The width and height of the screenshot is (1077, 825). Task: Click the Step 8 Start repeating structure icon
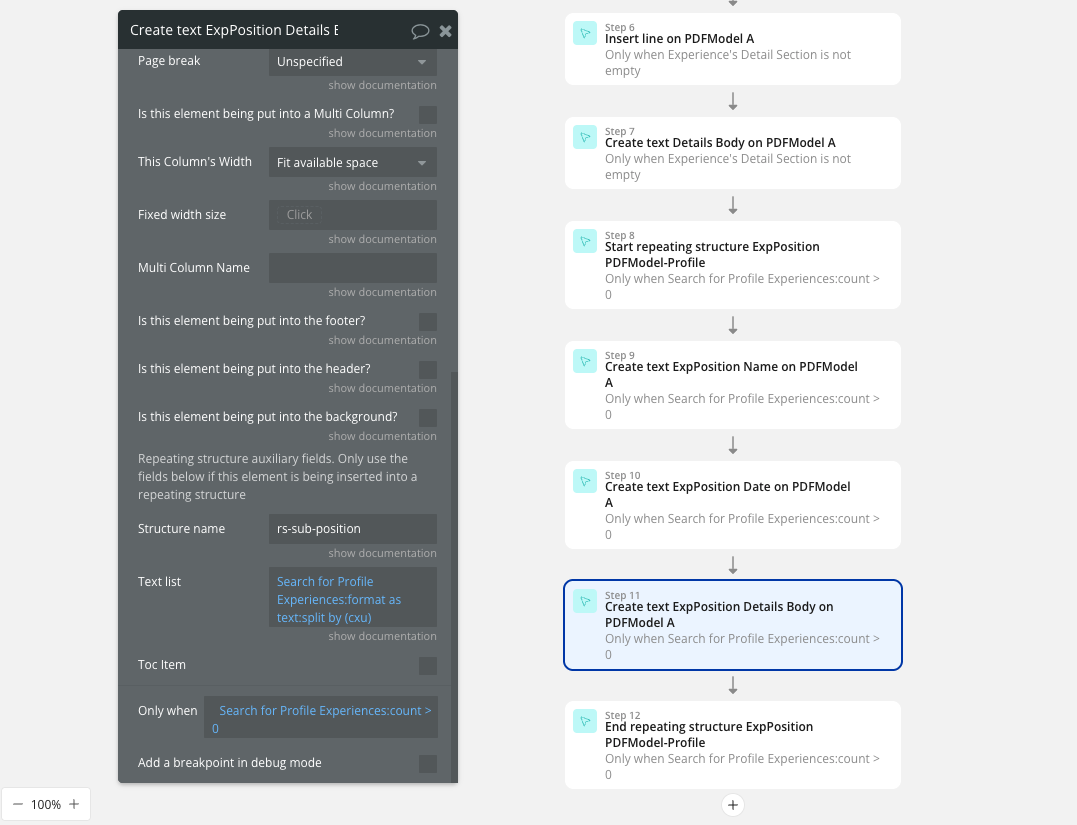point(585,240)
